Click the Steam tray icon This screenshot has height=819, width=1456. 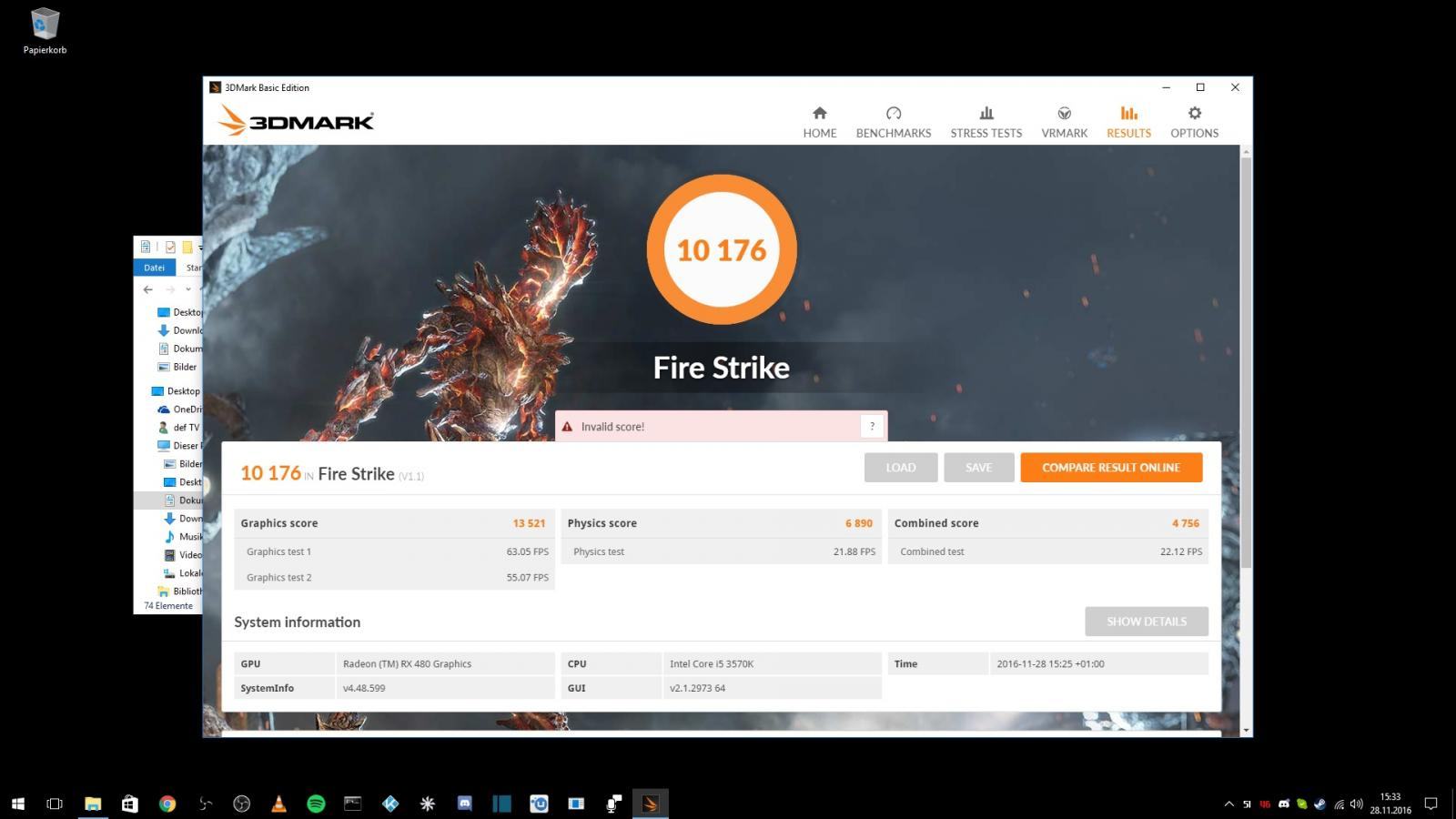coord(1319,804)
